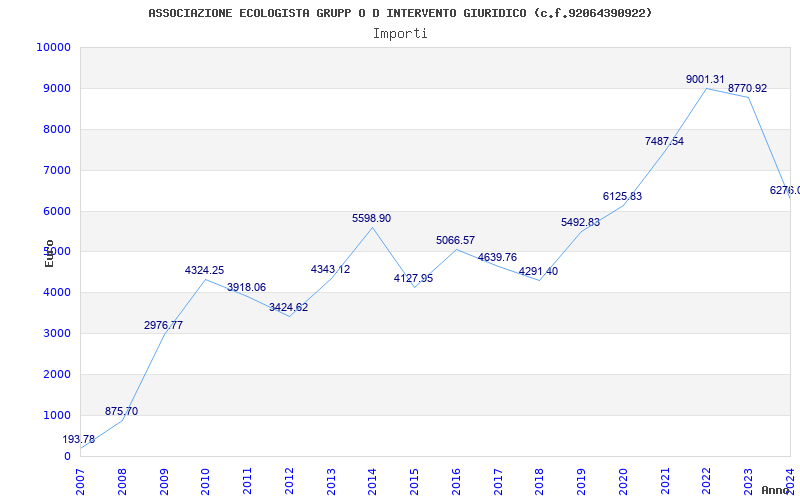Click the 2010 year label
The image size is (800, 500).
(x=206, y=482)
